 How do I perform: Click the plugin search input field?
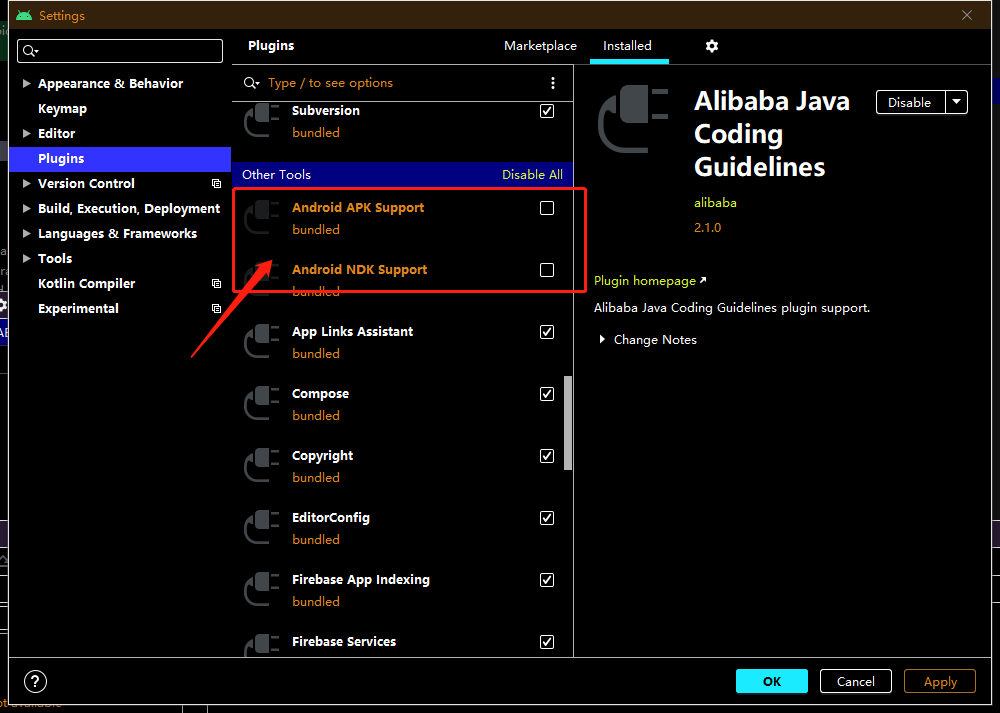coord(400,83)
